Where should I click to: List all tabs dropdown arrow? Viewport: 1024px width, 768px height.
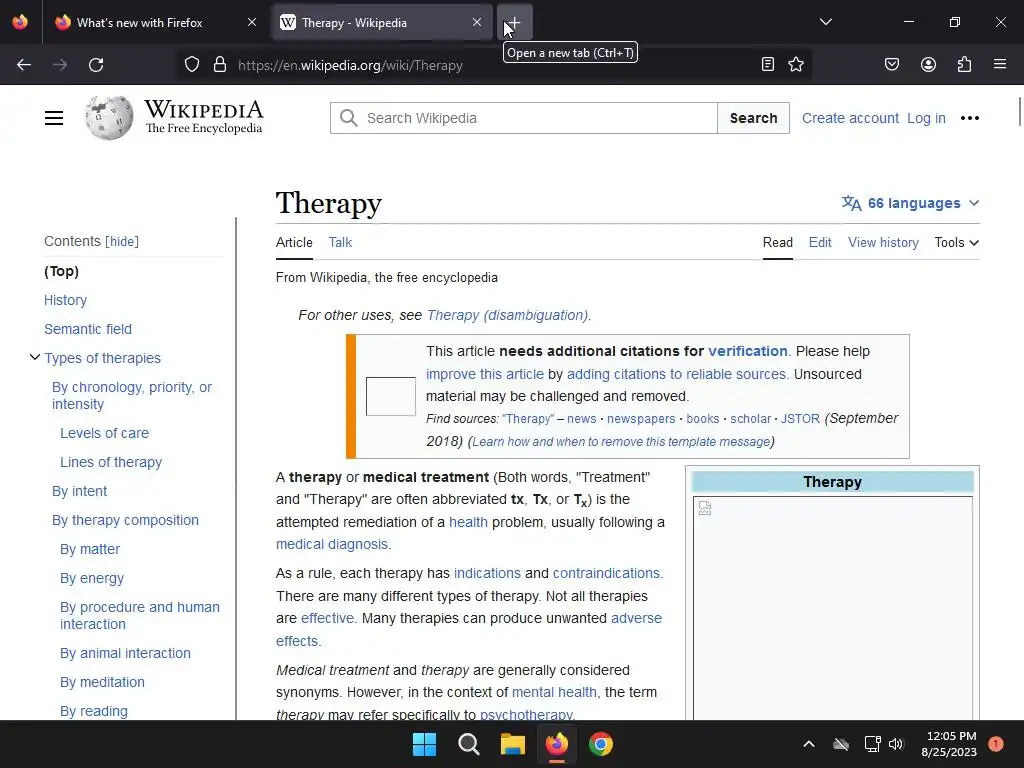pyautogui.click(x=825, y=22)
